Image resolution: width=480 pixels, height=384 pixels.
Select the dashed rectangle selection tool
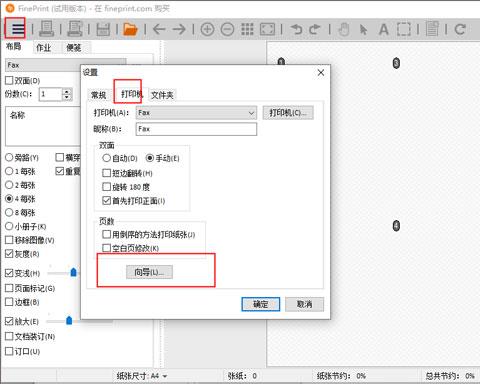pos(404,29)
